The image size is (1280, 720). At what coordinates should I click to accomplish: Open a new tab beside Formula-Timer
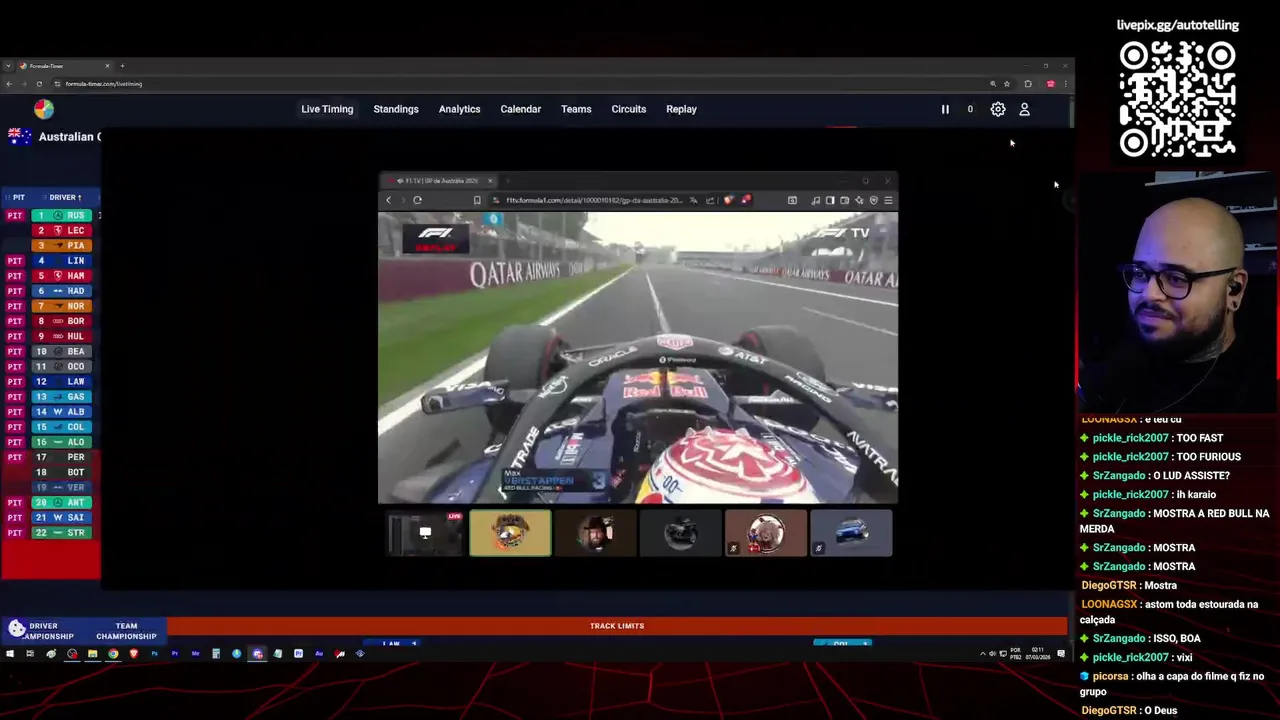coord(122,66)
